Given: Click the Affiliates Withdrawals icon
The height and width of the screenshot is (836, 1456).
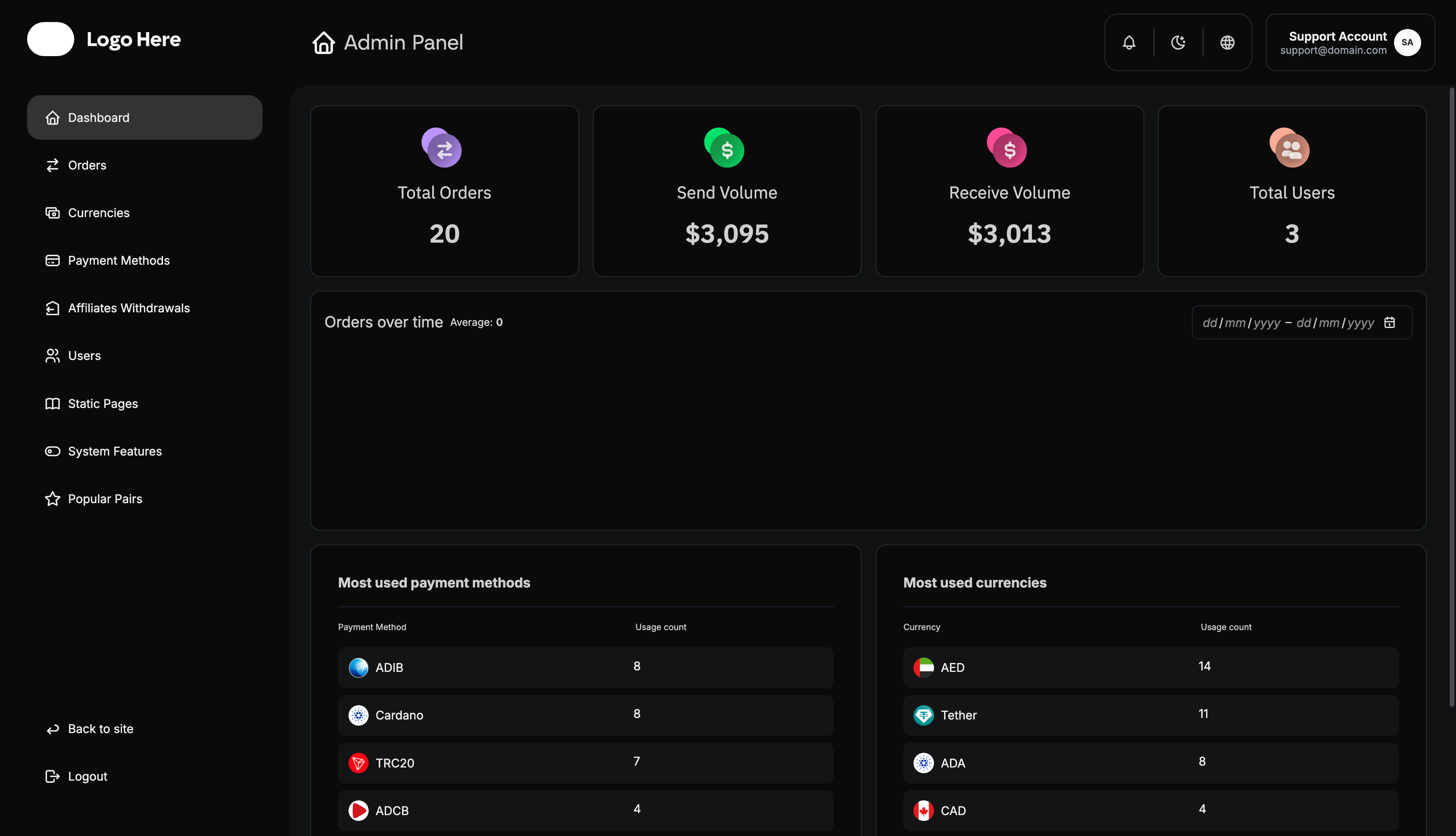Looking at the screenshot, I should (x=52, y=308).
